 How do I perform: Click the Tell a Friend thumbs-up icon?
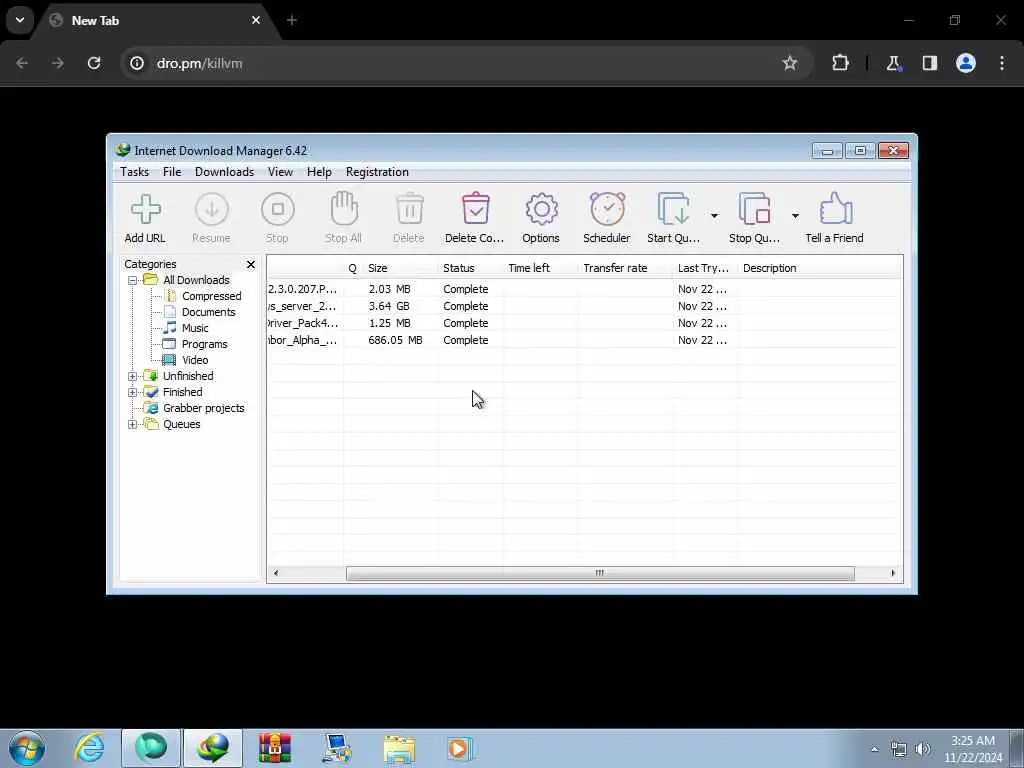[835, 209]
